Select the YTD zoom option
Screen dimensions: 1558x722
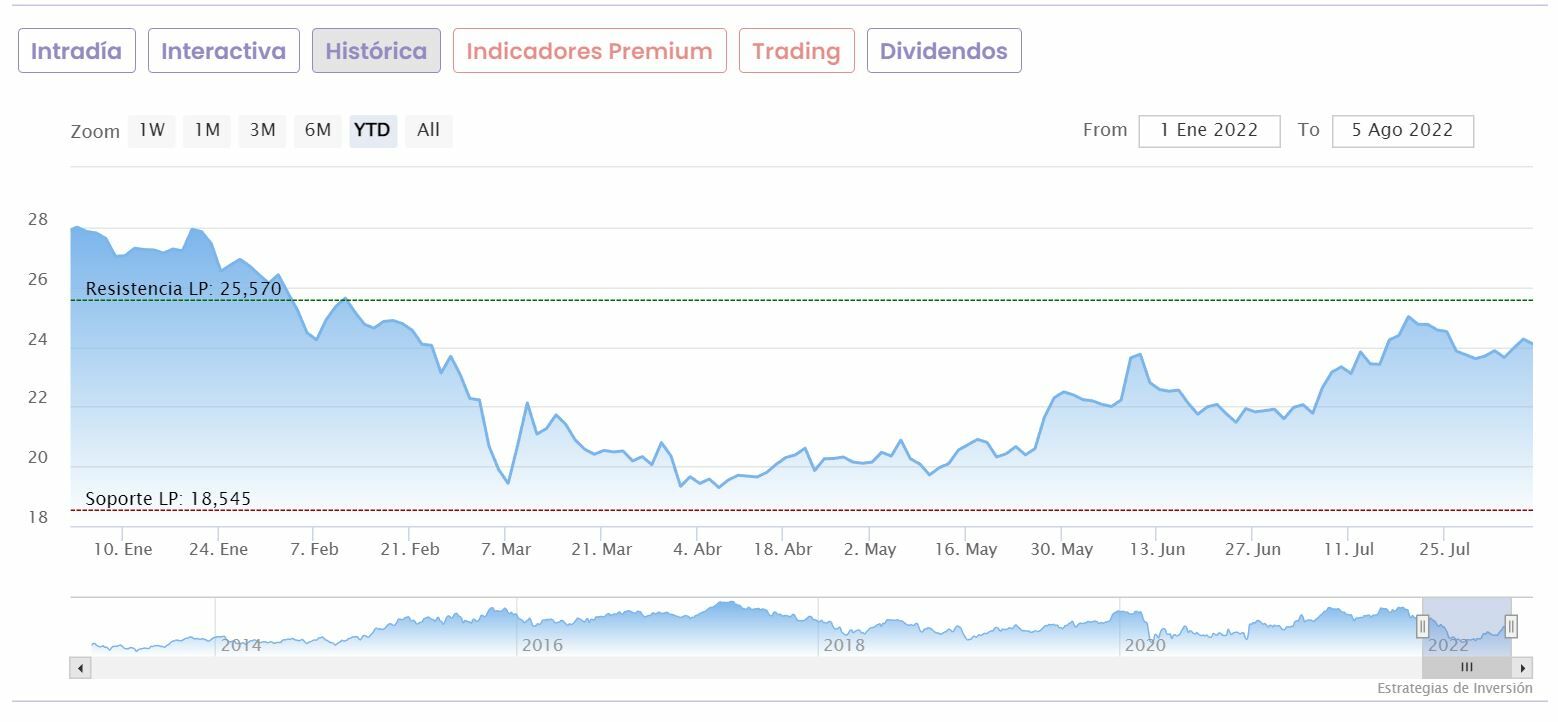coord(373,130)
